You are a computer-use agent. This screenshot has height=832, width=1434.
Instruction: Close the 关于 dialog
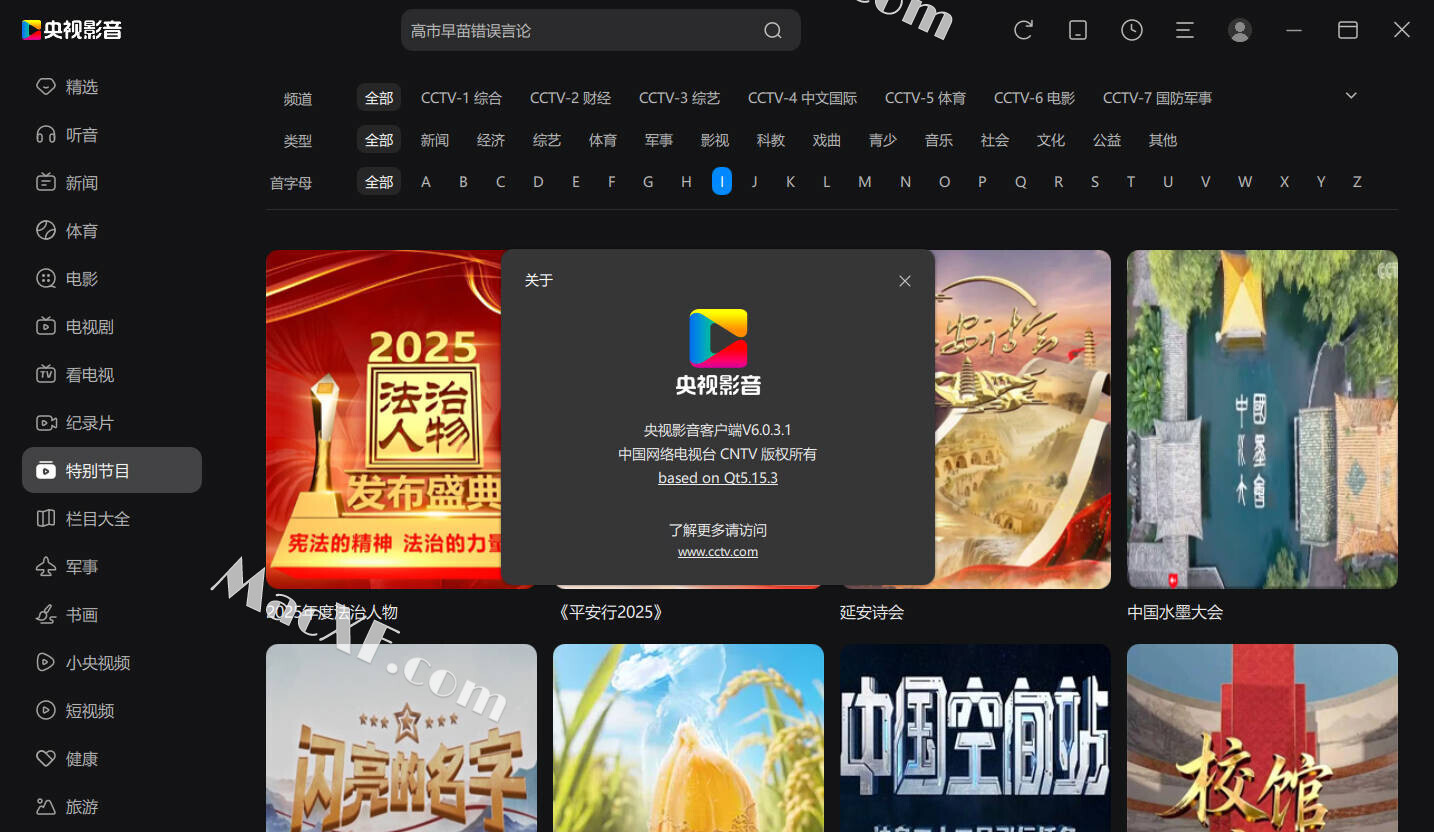[905, 281]
